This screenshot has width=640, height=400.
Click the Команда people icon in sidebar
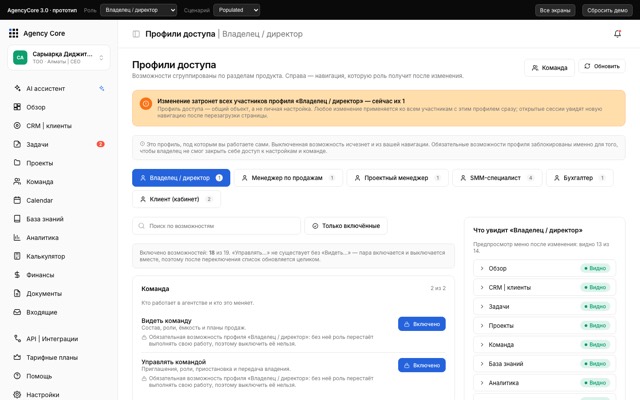(17, 181)
